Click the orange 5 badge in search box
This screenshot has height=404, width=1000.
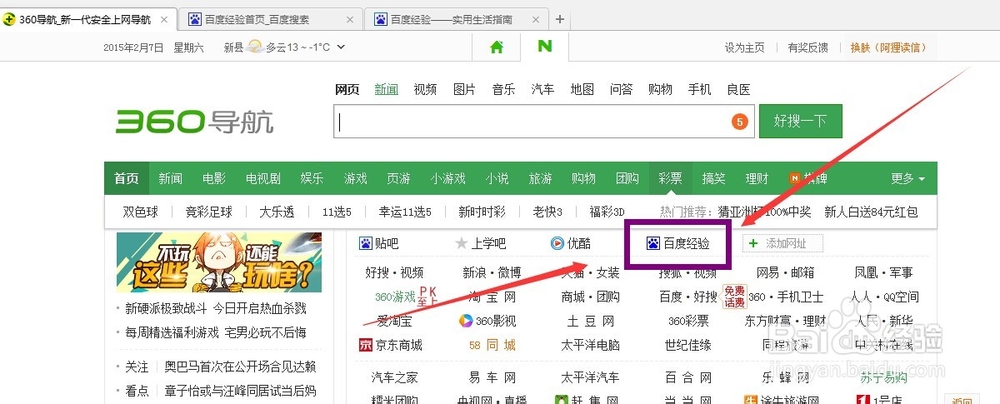[739, 121]
